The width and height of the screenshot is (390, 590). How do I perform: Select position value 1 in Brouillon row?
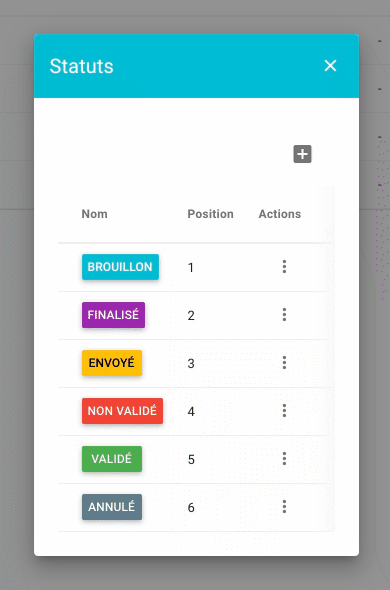pos(191,268)
